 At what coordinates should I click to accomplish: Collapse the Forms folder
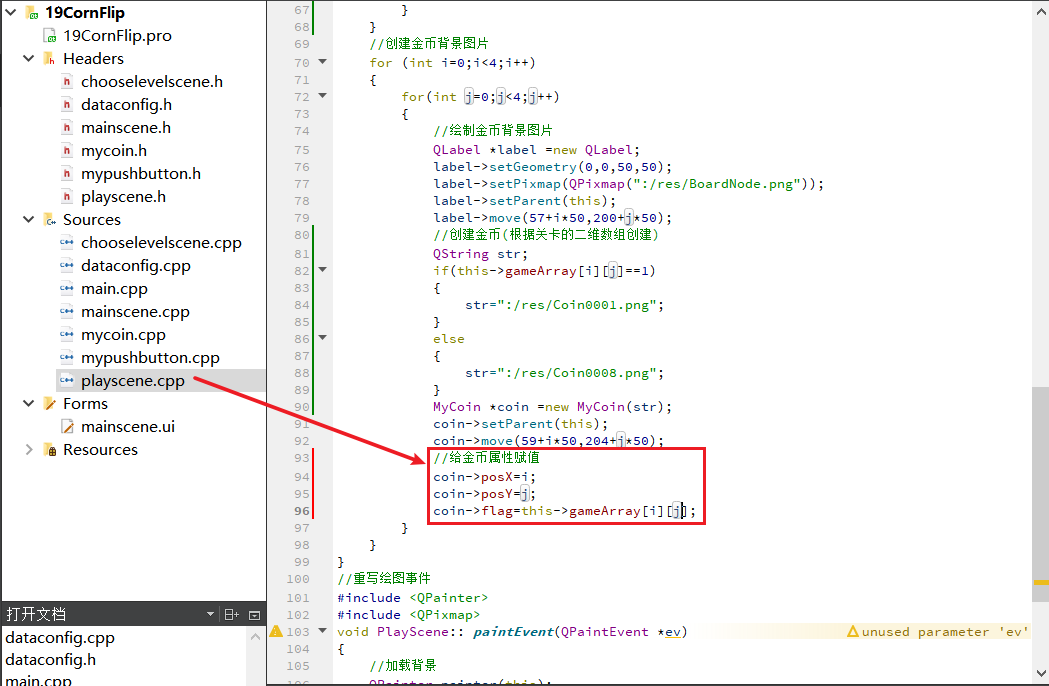click(29, 404)
